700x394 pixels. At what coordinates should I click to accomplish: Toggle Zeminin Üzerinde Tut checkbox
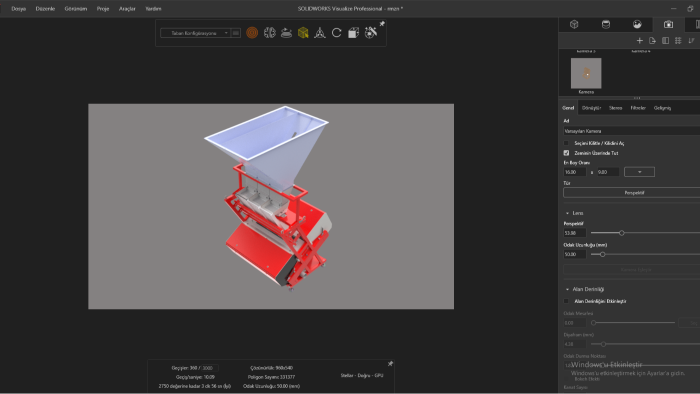click(566, 153)
